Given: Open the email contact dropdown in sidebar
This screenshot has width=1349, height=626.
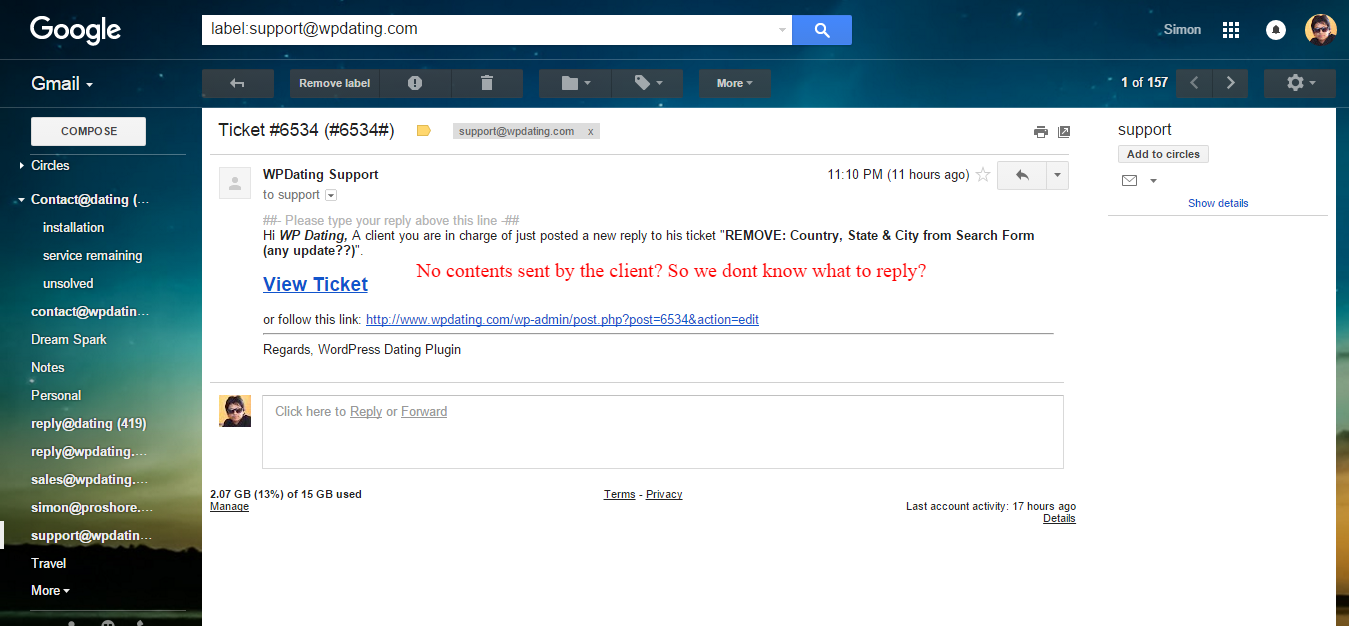Looking at the screenshot, I should (1153, 181).
